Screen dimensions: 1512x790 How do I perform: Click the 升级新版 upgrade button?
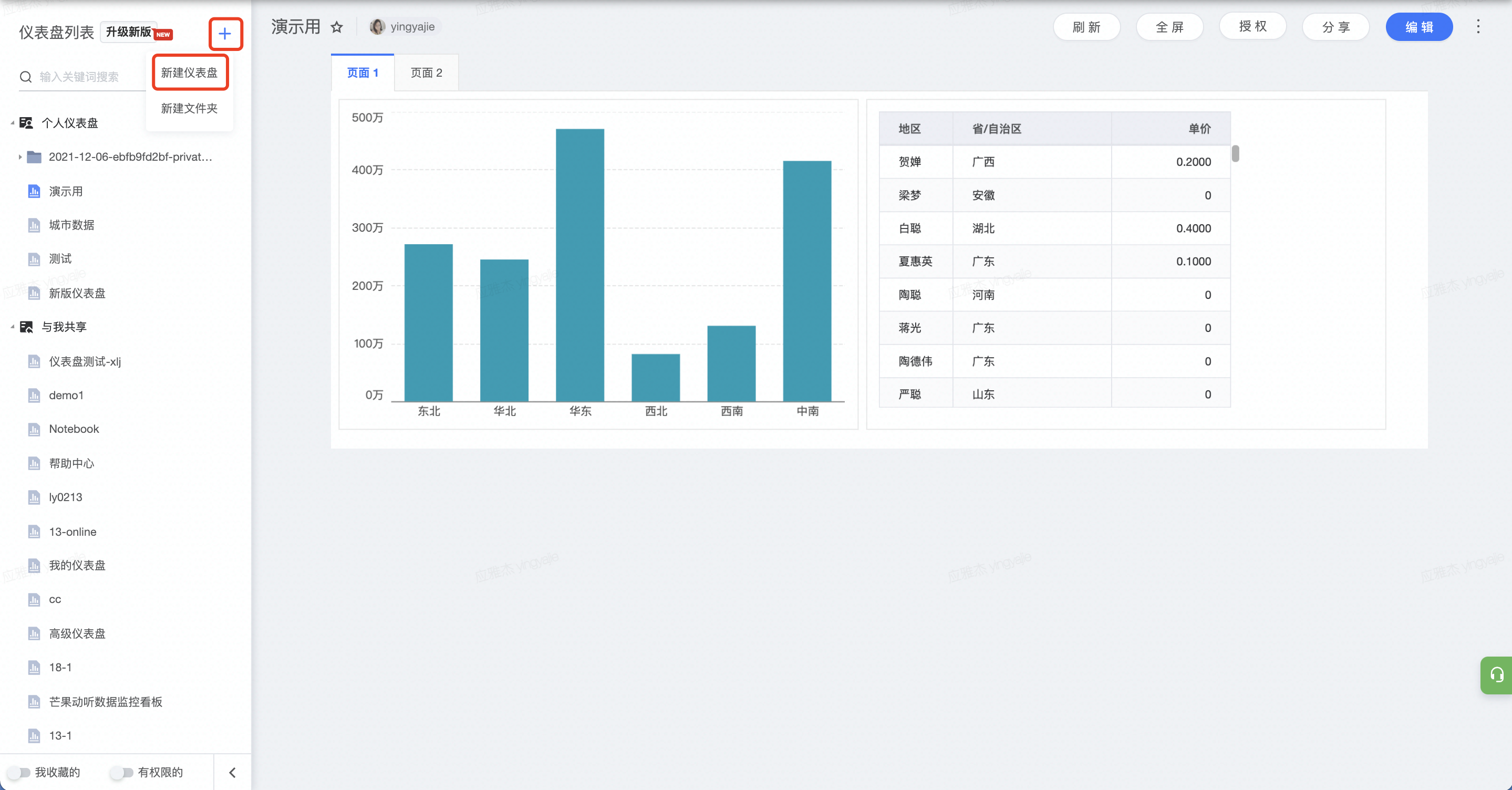click(x=129, y=32)
